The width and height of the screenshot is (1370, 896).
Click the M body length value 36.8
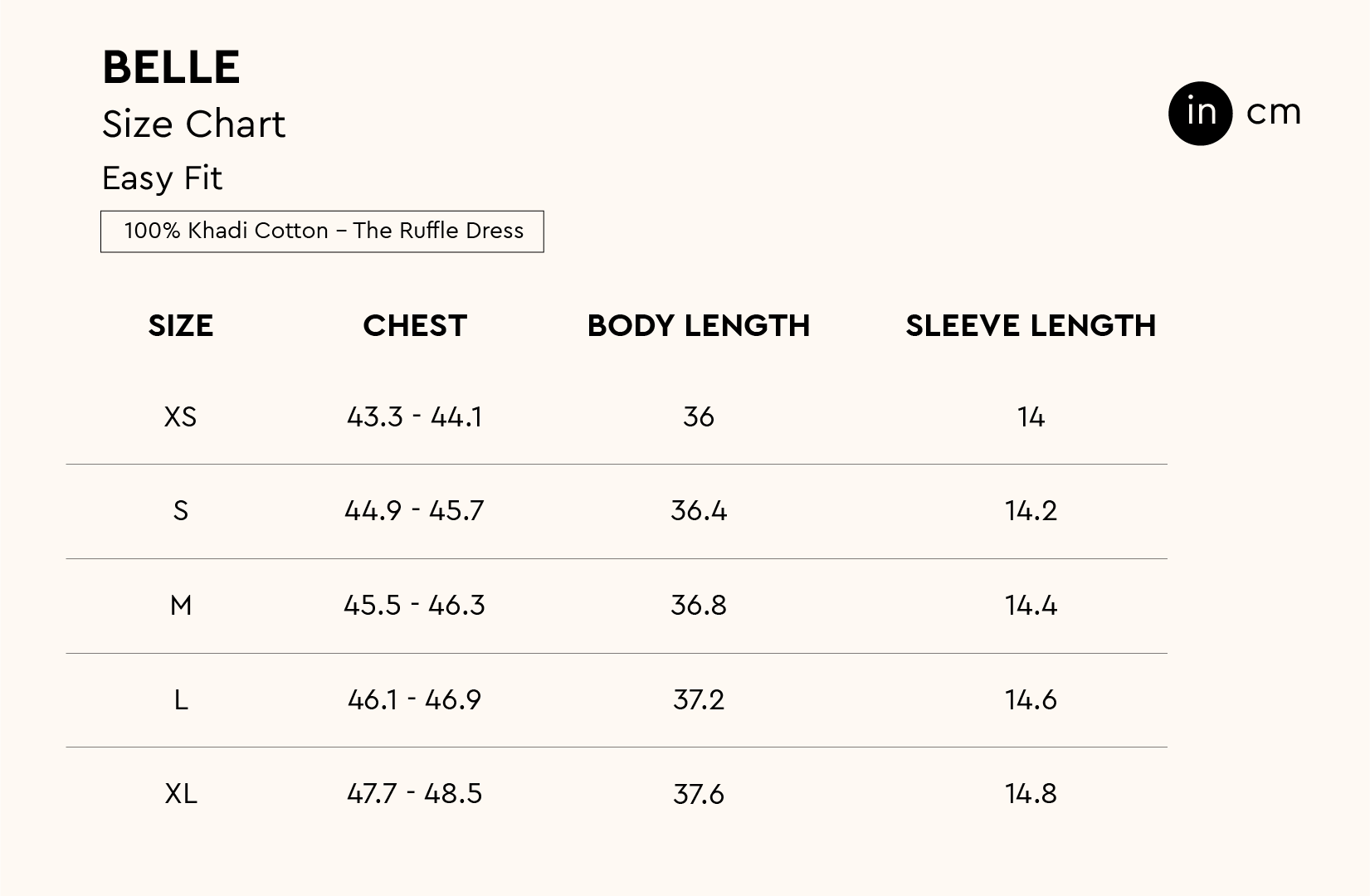[698, 606]
